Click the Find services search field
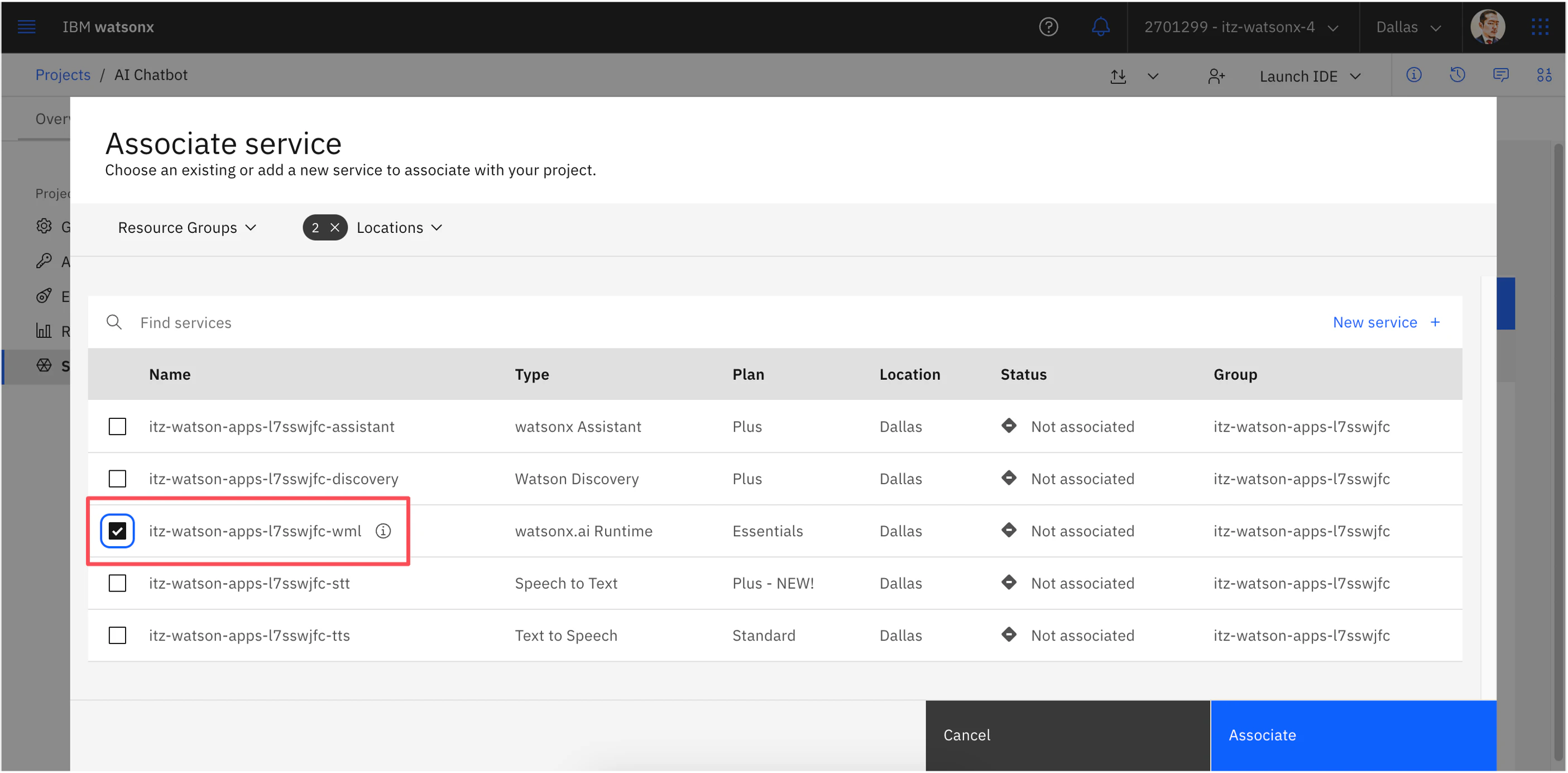 (426, 322)
